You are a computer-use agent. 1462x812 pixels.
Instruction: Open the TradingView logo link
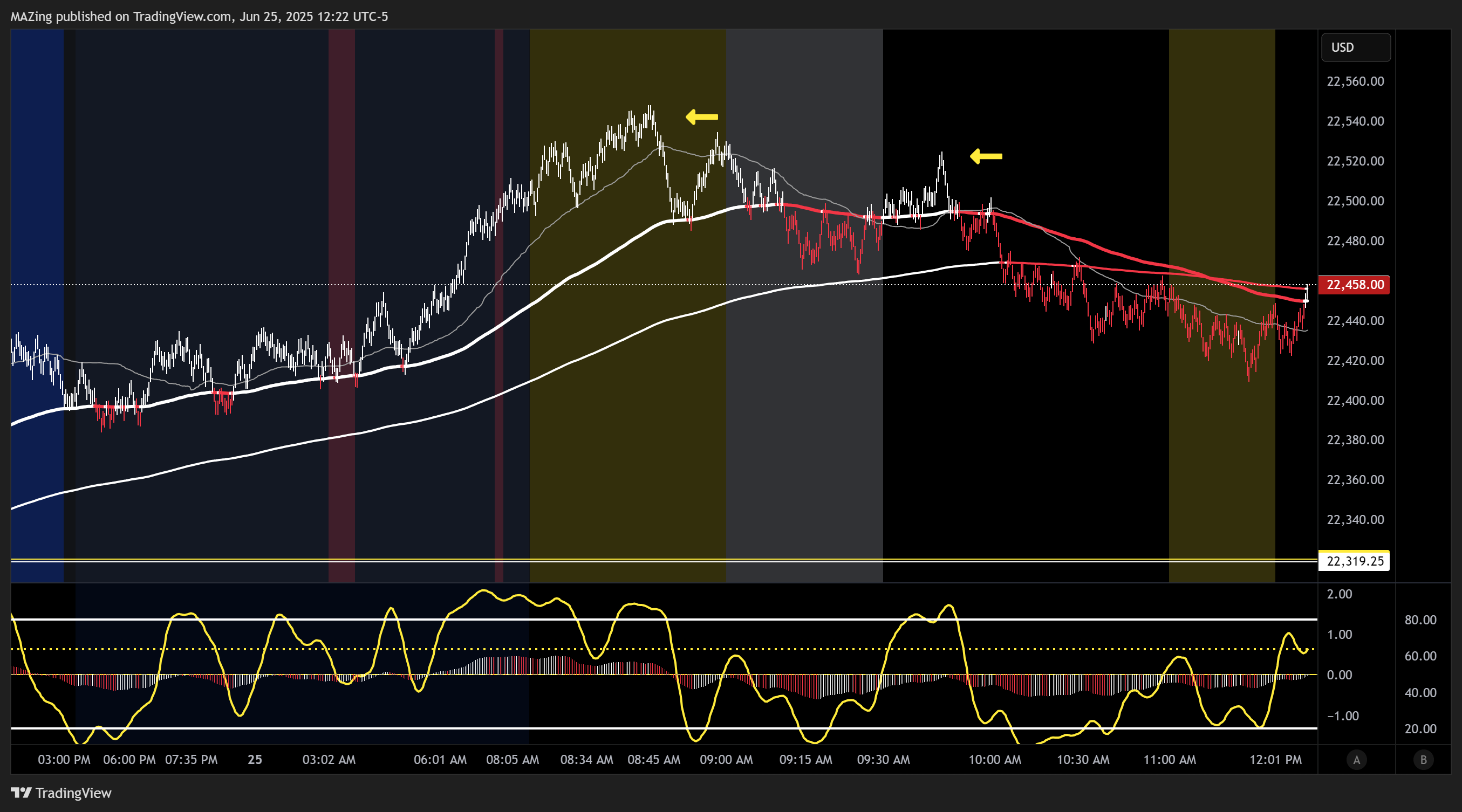(x=62, y=793)
